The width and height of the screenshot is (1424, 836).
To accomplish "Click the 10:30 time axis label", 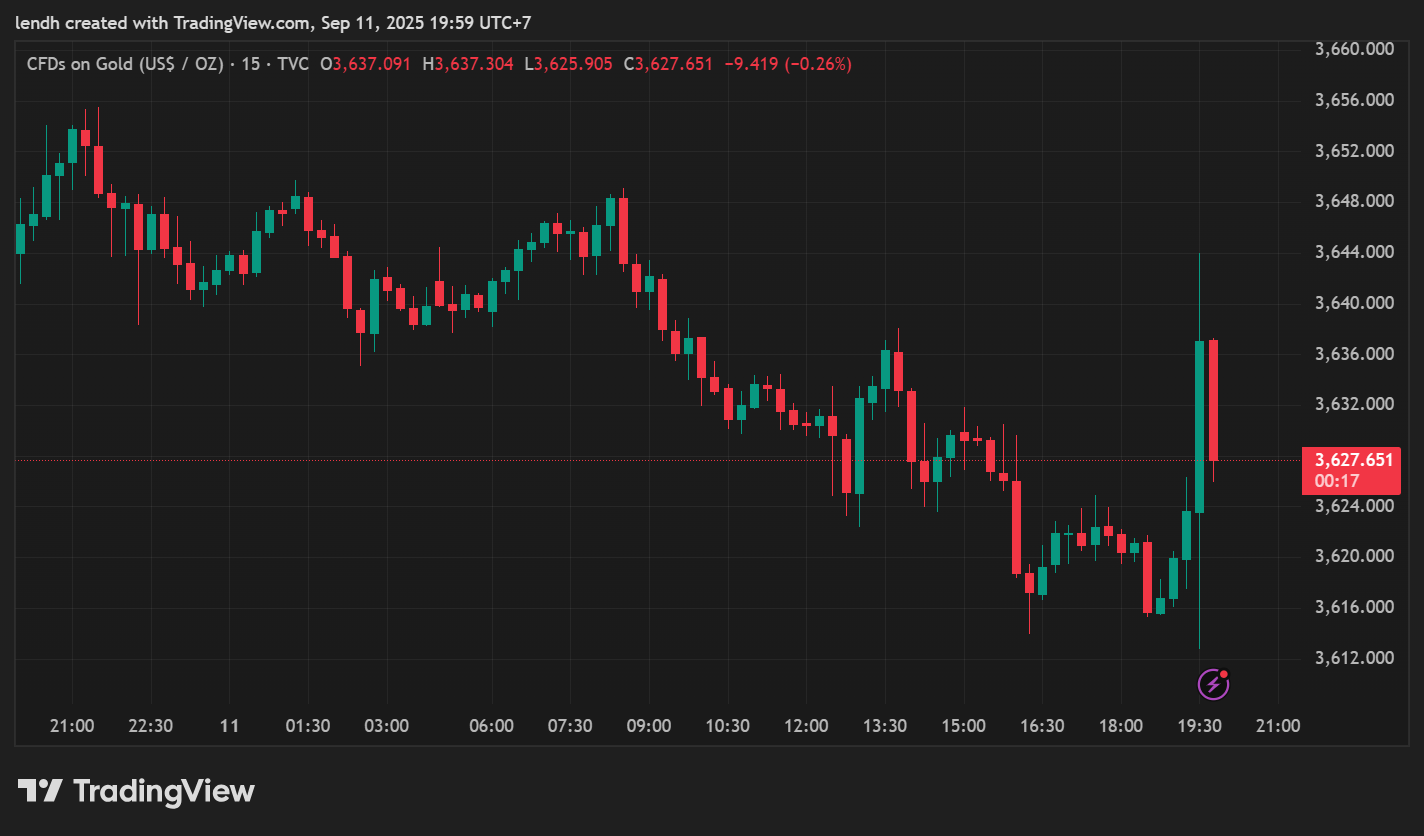I will (727, 726).
